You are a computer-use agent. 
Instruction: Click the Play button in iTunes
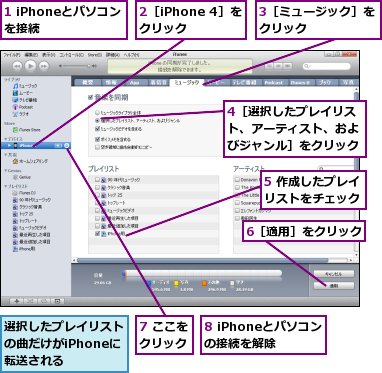(30, 66)
